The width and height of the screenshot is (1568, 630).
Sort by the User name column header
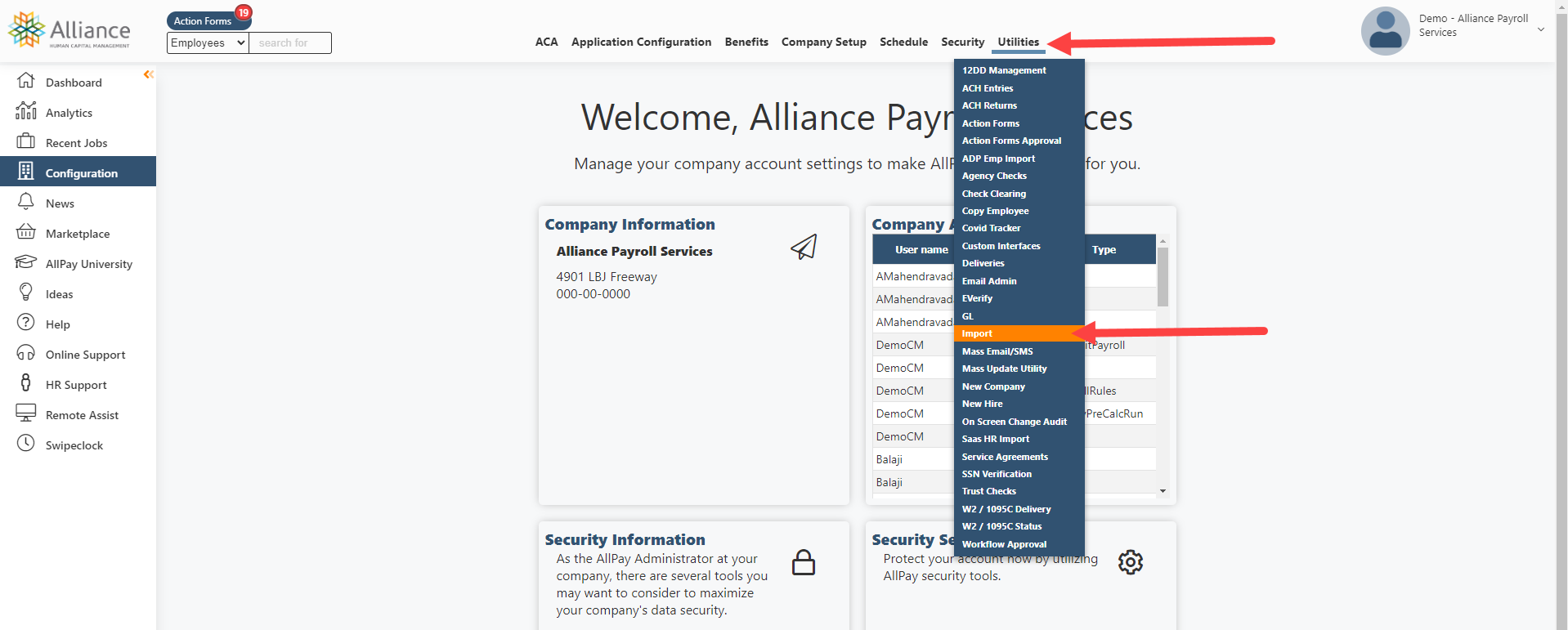[x=921, y=250]
